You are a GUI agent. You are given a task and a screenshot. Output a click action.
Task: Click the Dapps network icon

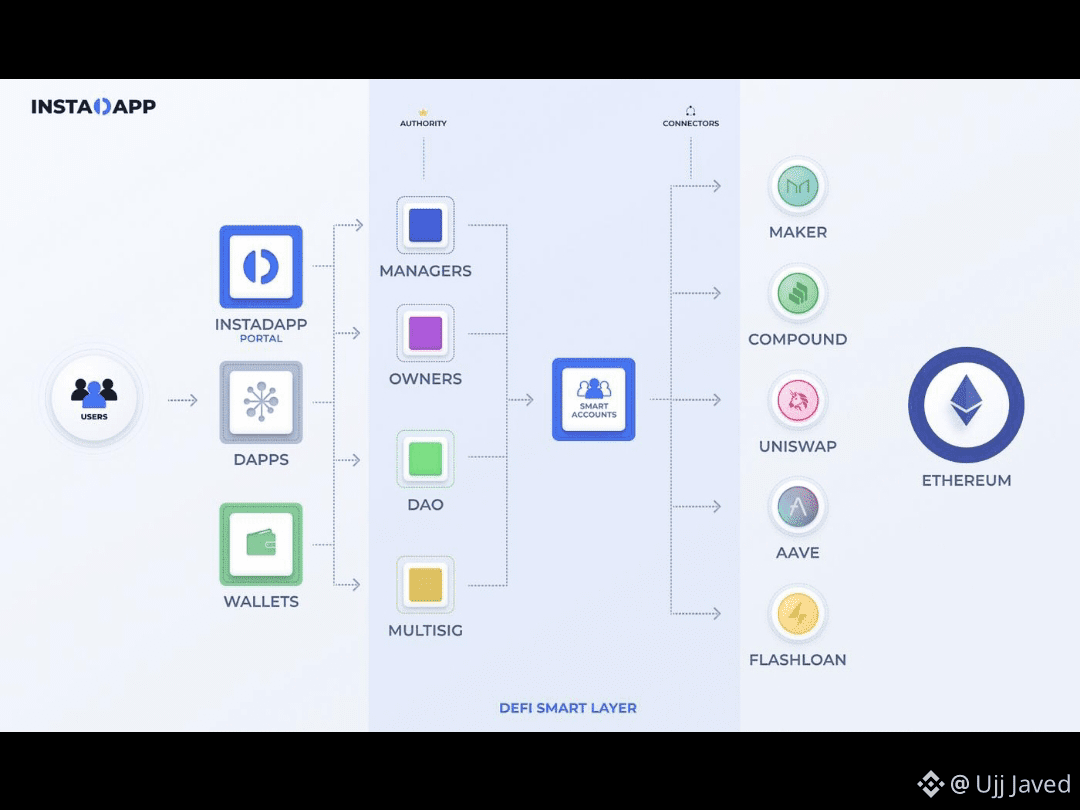tap(261, 402)
